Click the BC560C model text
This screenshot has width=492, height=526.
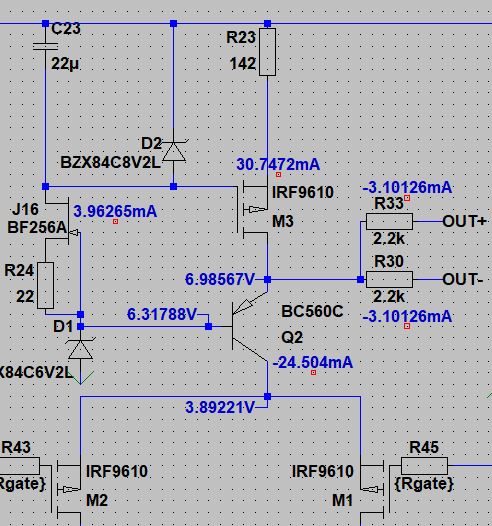point(312,311)
